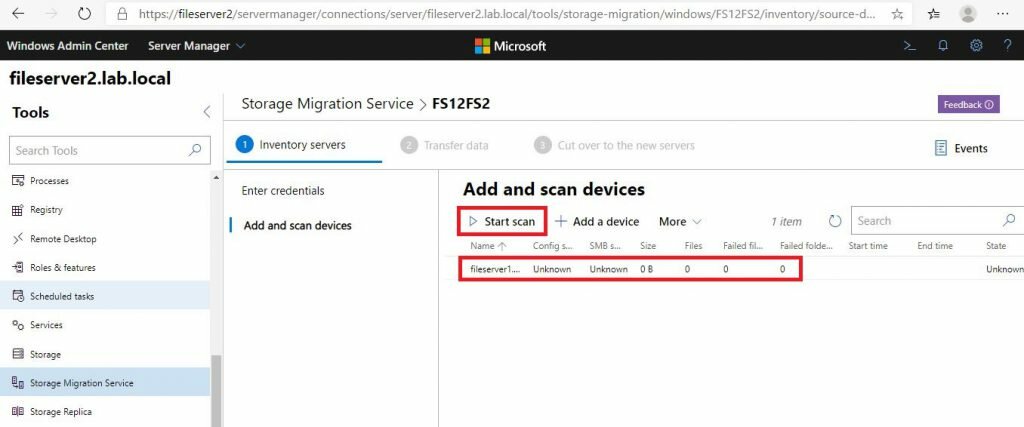Open browser favorites list icon
This screenshot has width=1024, height=427.
933,14
